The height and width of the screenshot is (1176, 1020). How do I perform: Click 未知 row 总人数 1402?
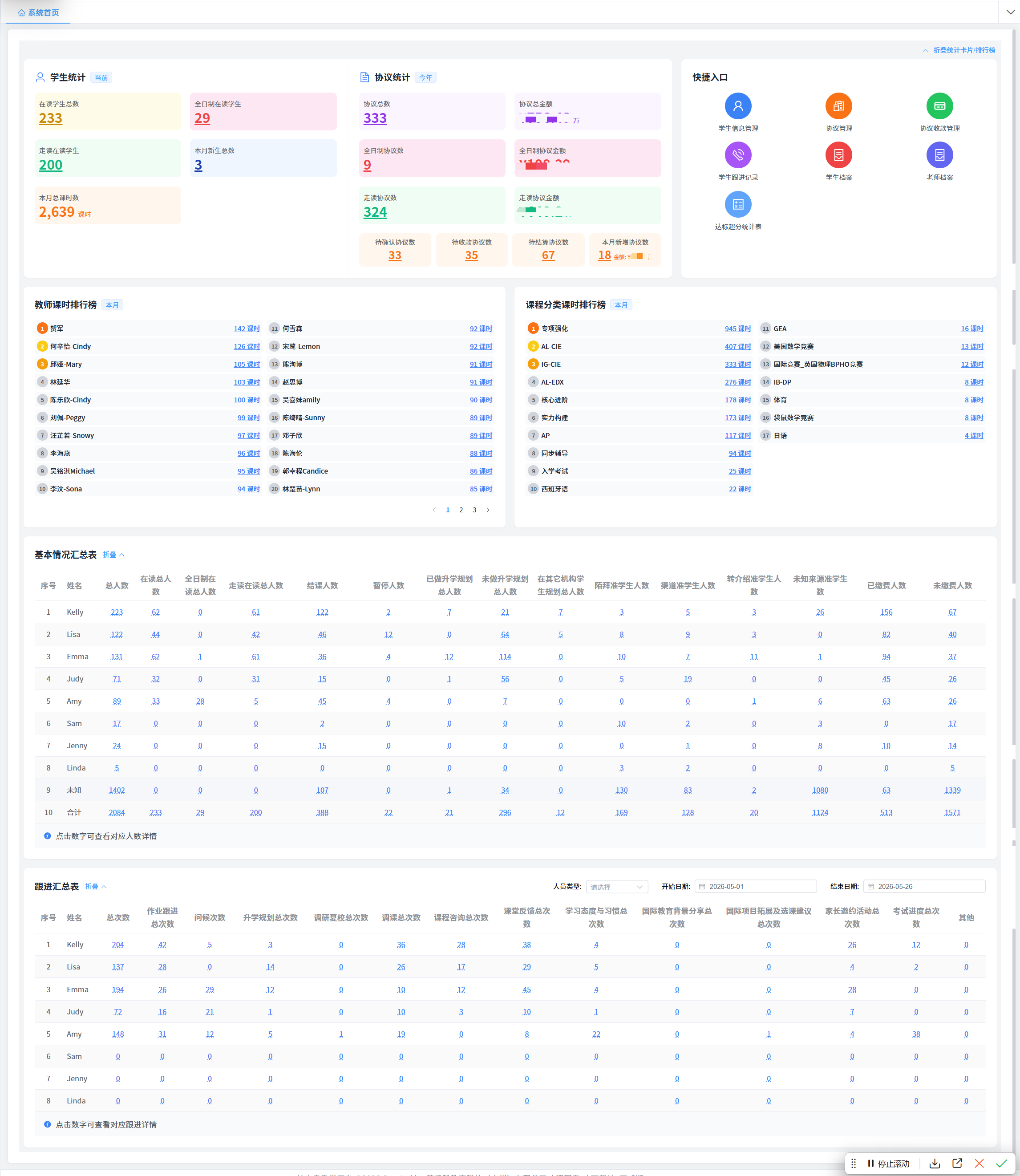[x=117, y=790]
